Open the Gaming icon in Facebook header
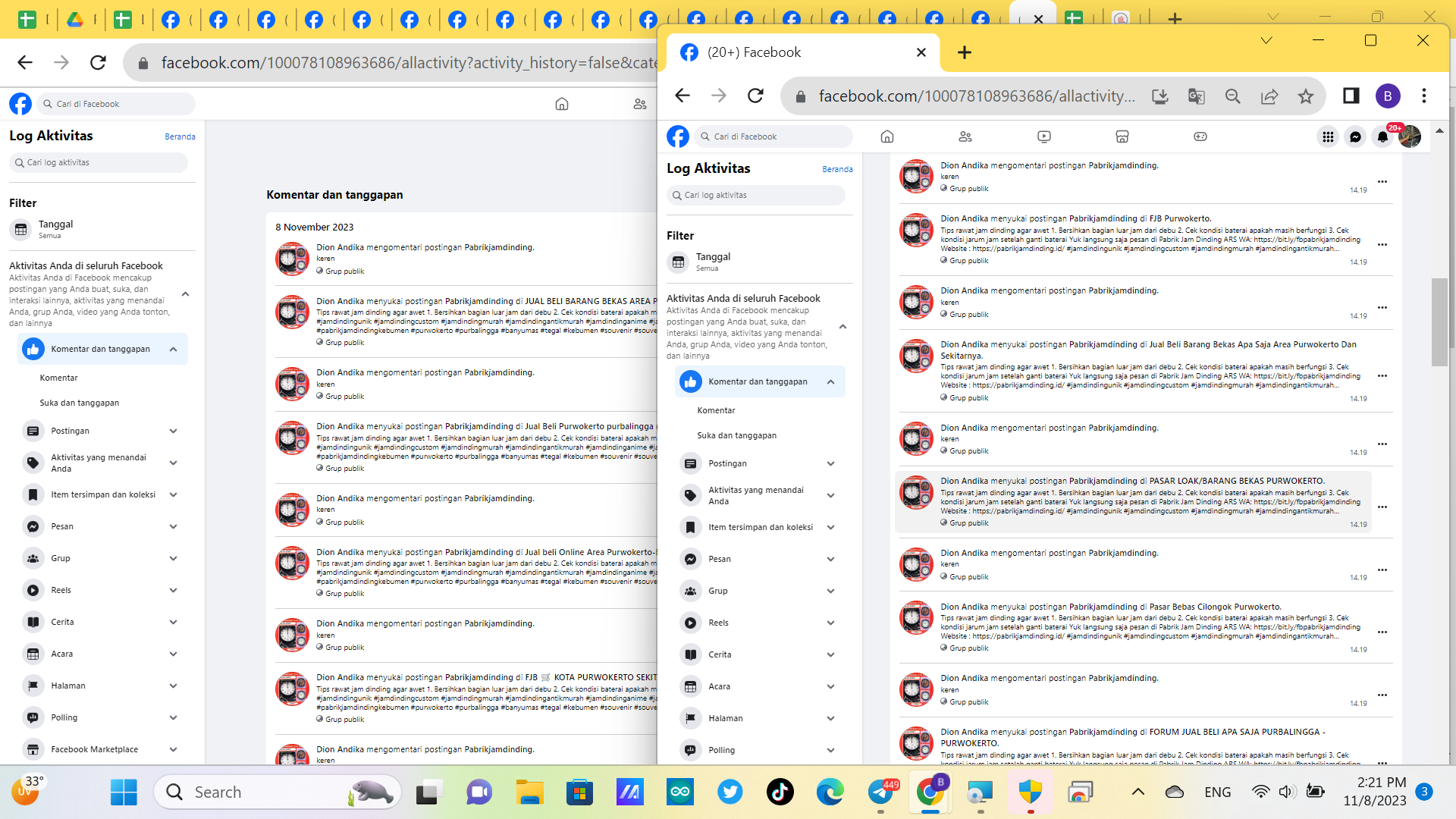1456x819 pixels. (1200, 136)
